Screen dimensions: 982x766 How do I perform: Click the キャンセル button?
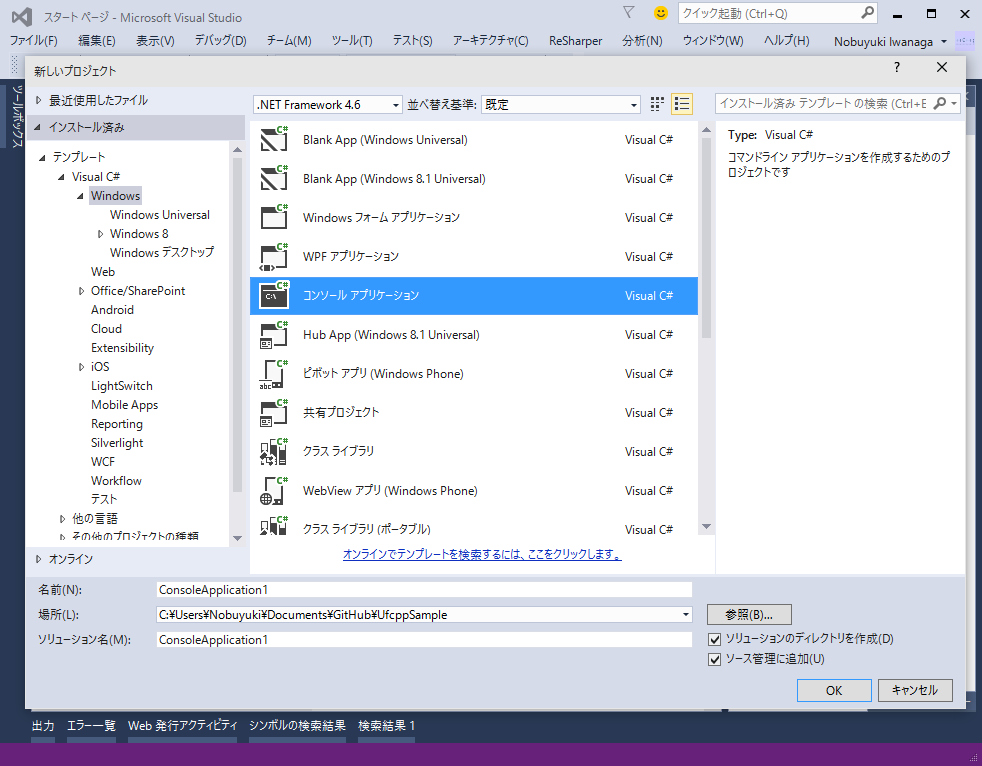915,690
